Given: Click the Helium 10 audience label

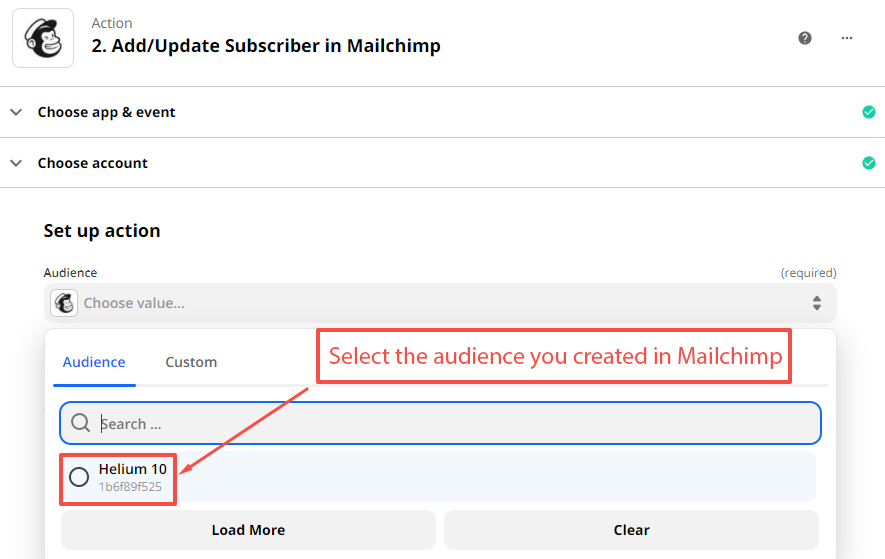Looking at the screenshot, I should click(x=132, y=469).
